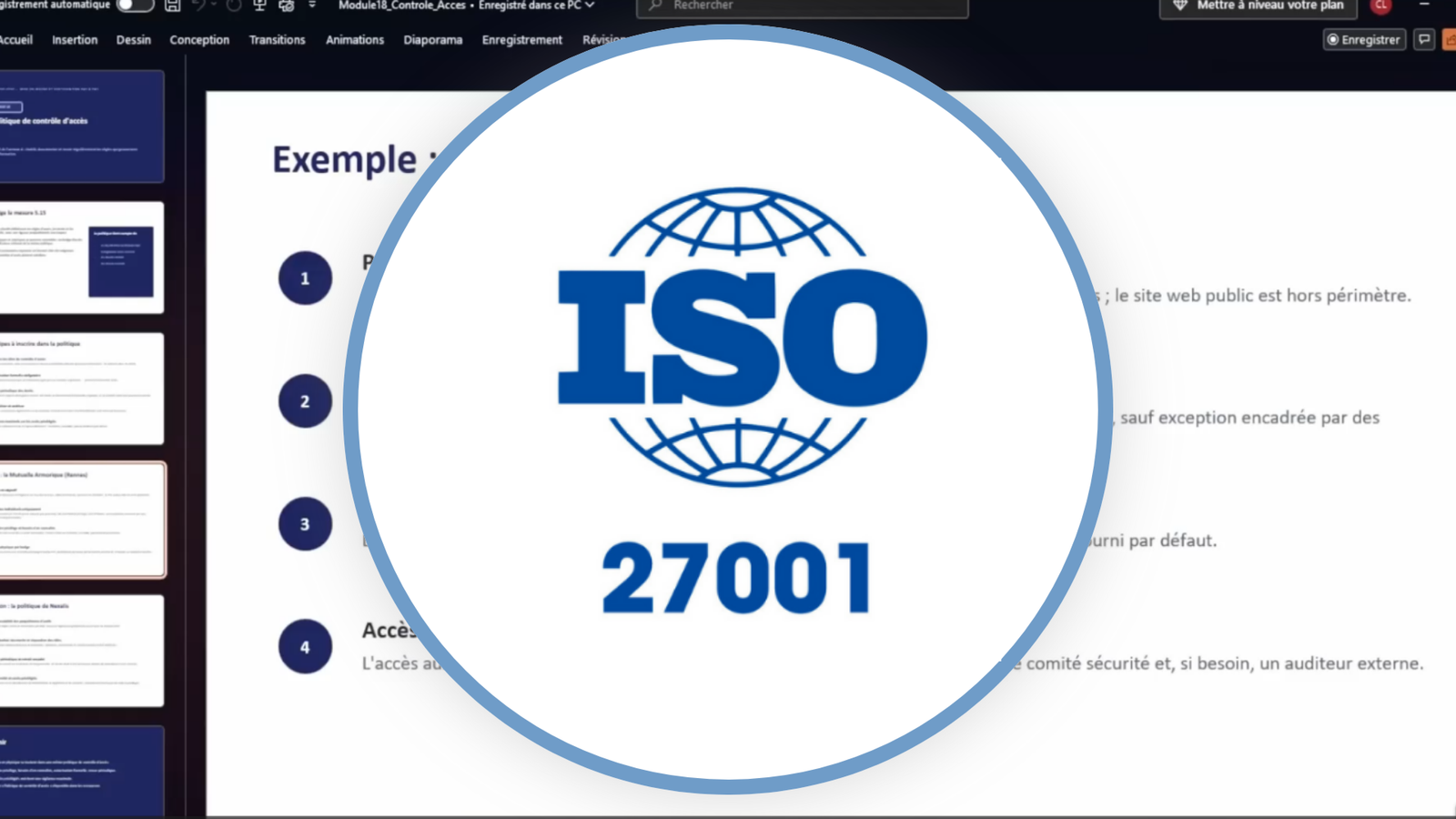This screenshot has width=1456, height=819.
Task: Open the Dessin ribbon tab
Action: coord(134,40)
